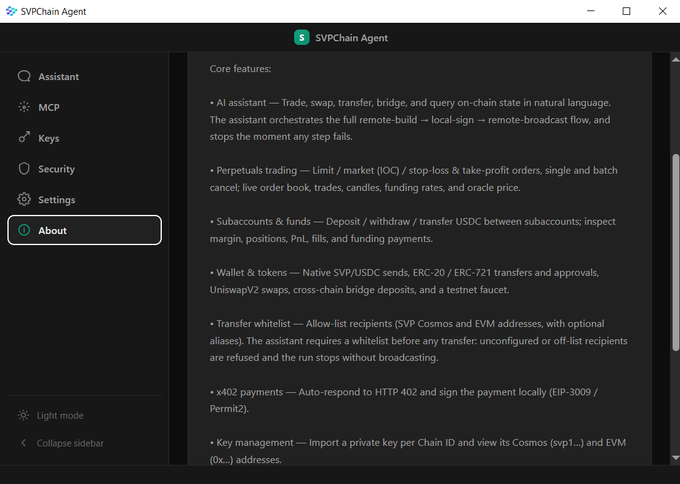
Task: Click 'stops the moment any step fails.' text
Action: point(281,137)
